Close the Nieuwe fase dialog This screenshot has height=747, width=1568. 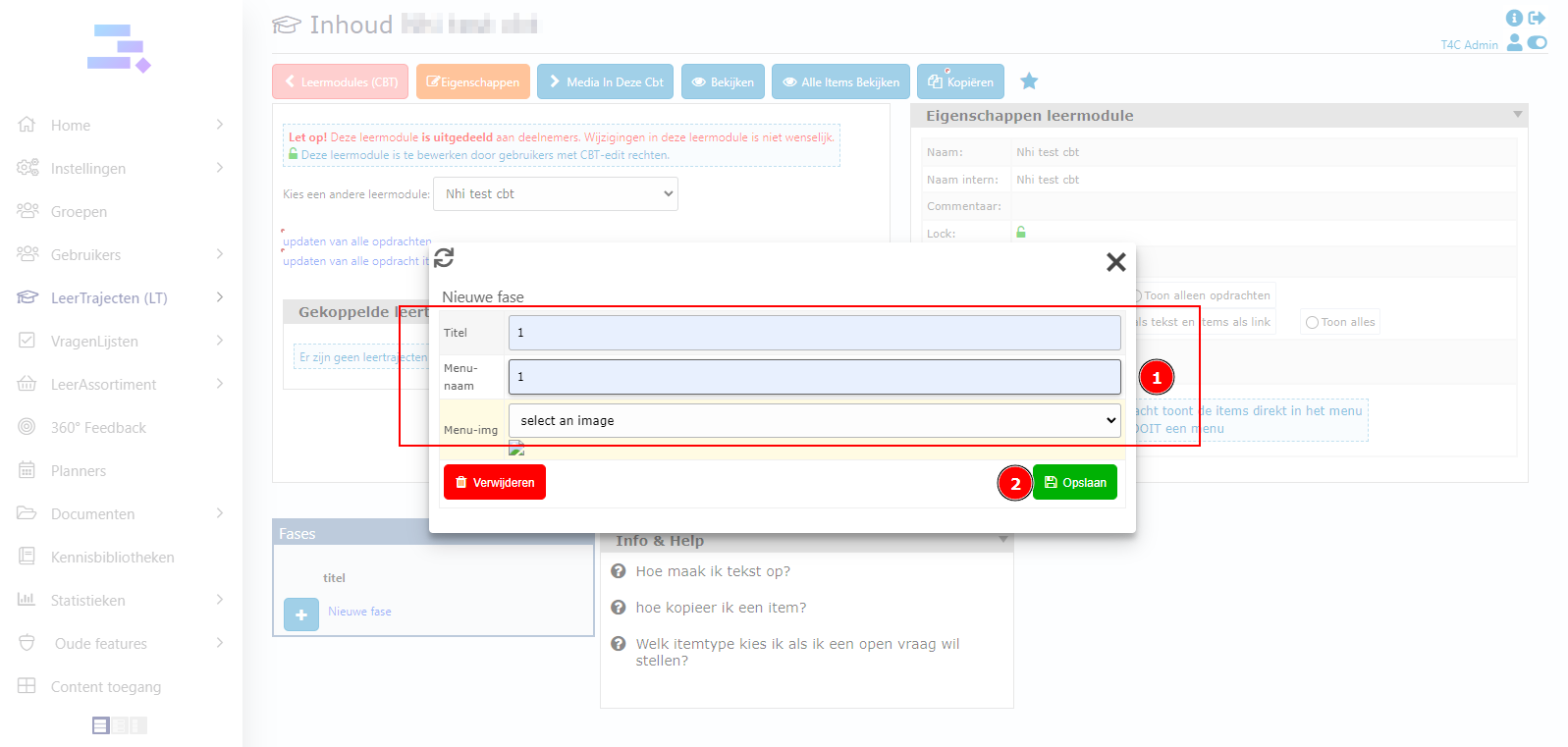click(x=1115, y=262)
